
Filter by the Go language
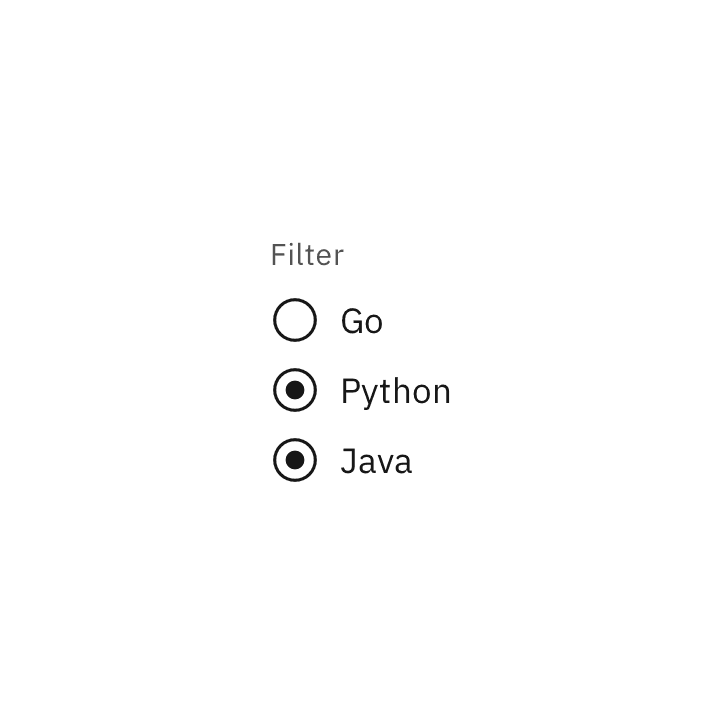tap(295, 321)
